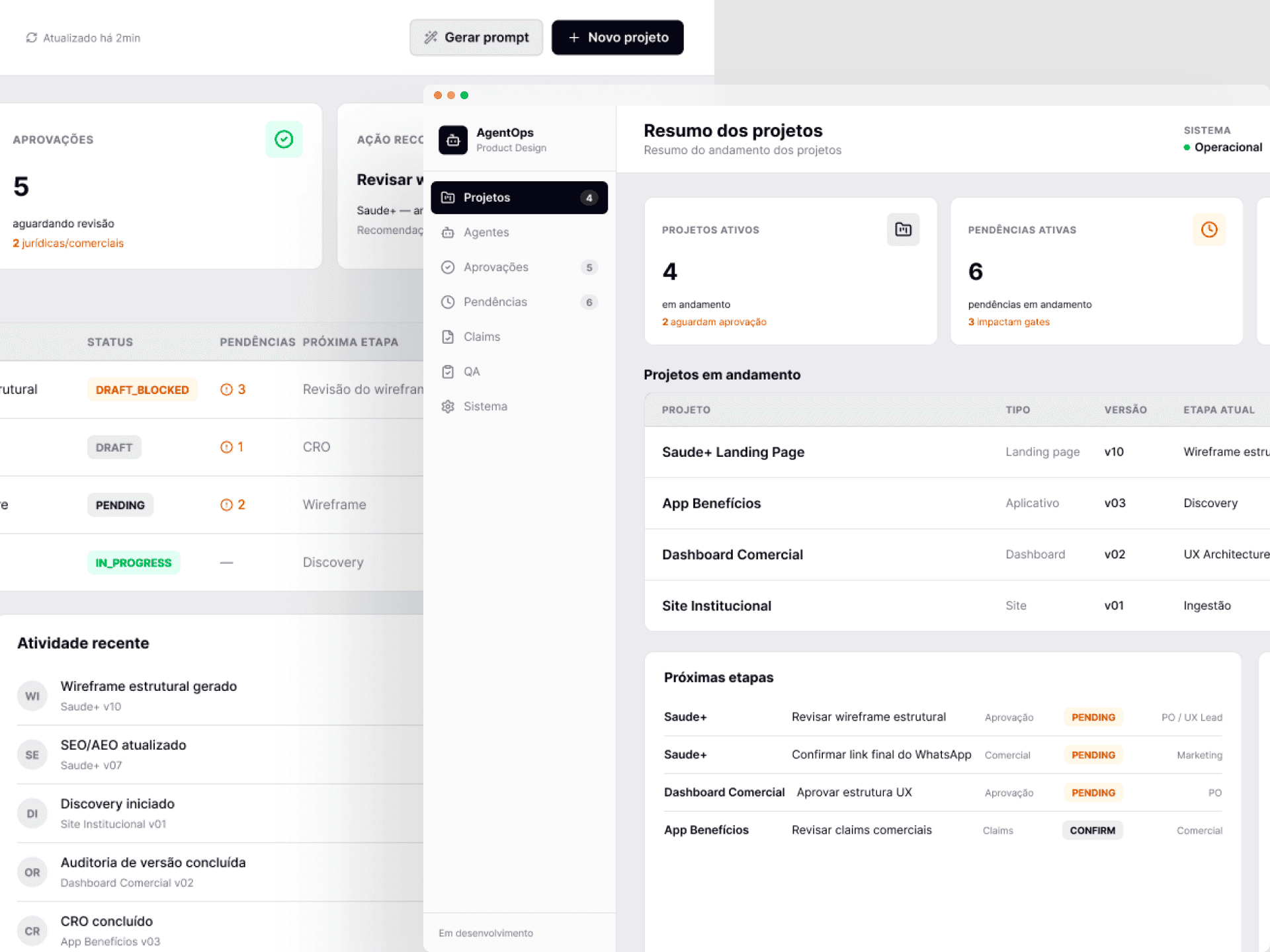The image size is (1270, 952).
Task: Click the gear icon next to Sistema
Action: click(x=448, y=407)
